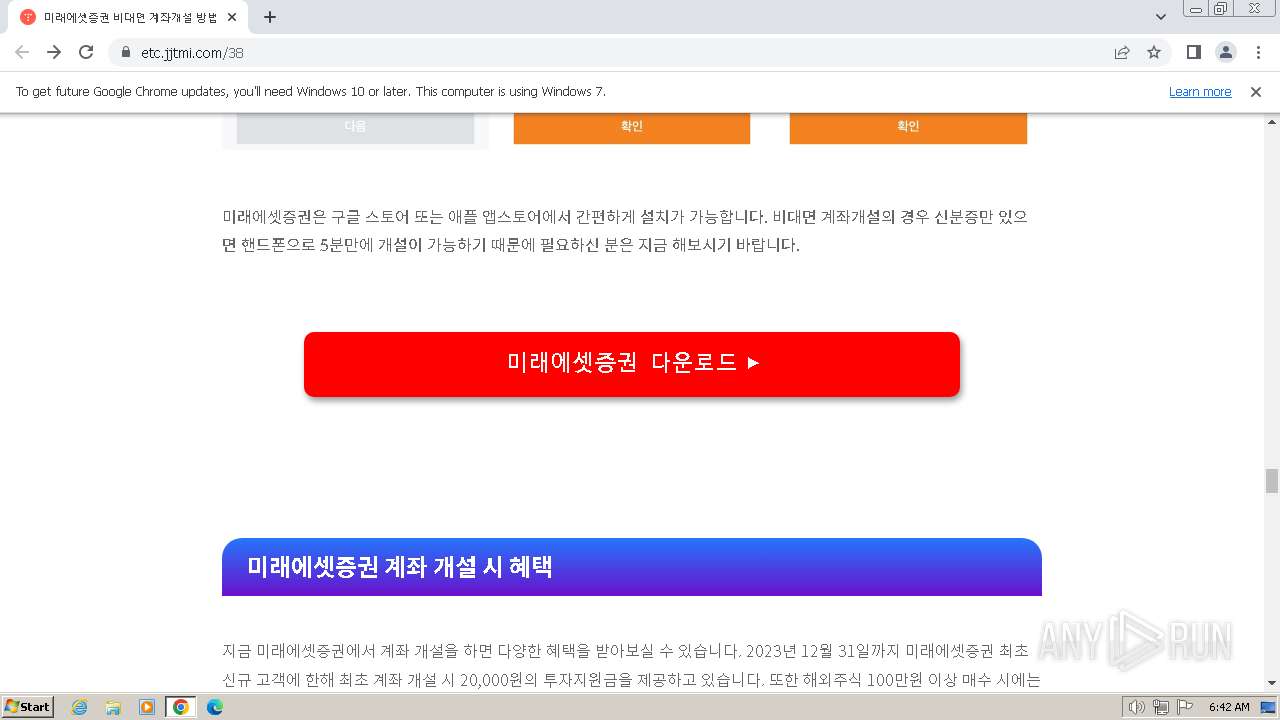
Task: Go back to the previous page
Action: [x=22, y=52]
